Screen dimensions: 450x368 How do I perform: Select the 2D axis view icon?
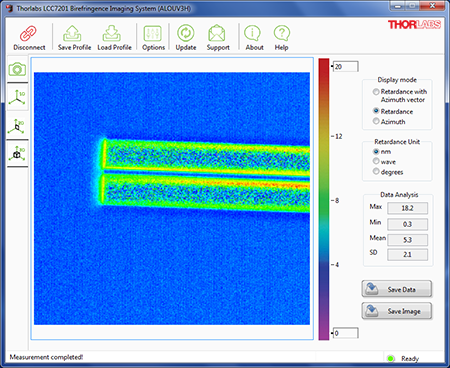(17, 126)
